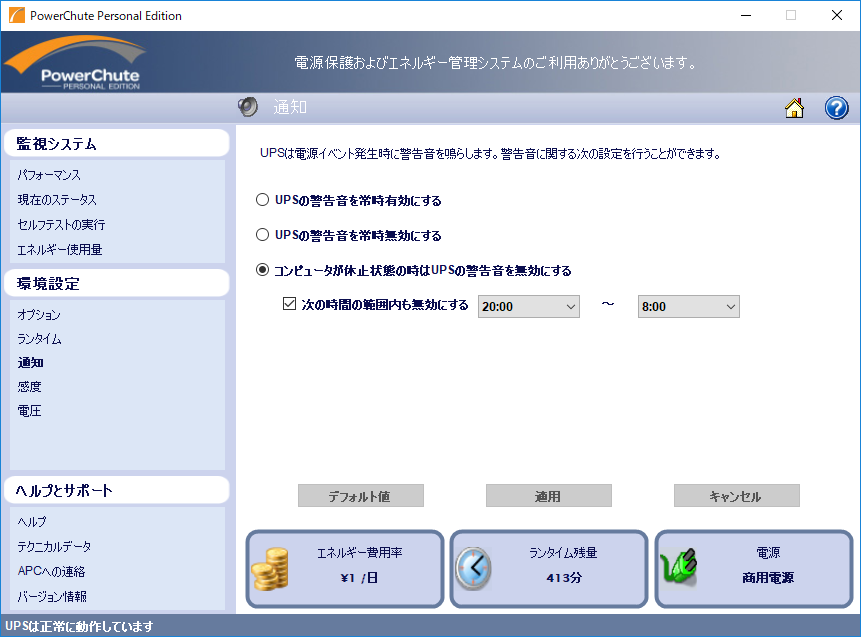This screenshot has height=637, width=861.
Task: Click the gold coins energy cost icon
Action: (270, 569)
